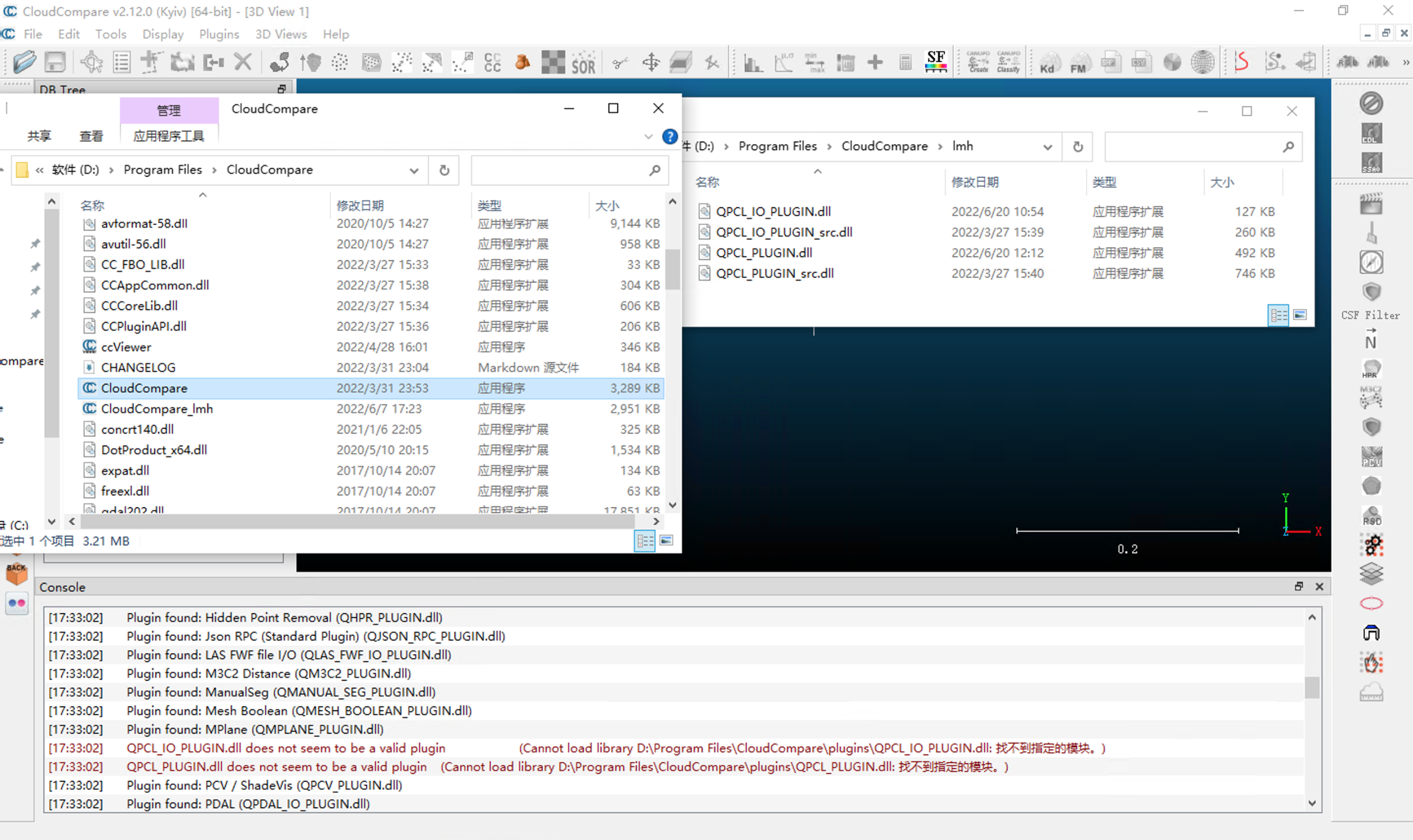
Task: Click the Kd-tree toolbar icon
Action: click(x=1048, y=62)
